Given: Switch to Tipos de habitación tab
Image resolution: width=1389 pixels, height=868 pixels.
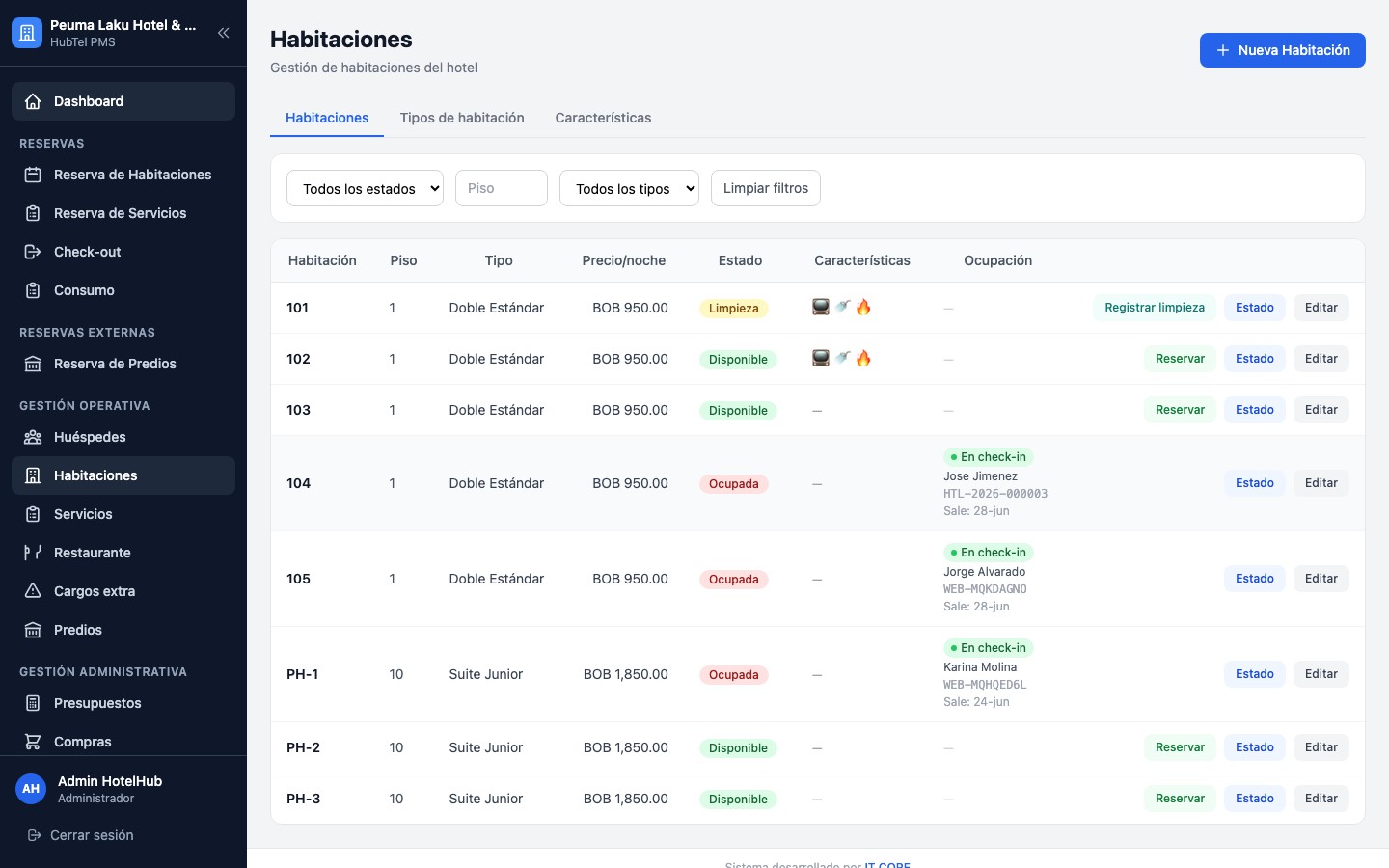Looking at the screenshot, I should pyautogui.click(x=462, y=118).
